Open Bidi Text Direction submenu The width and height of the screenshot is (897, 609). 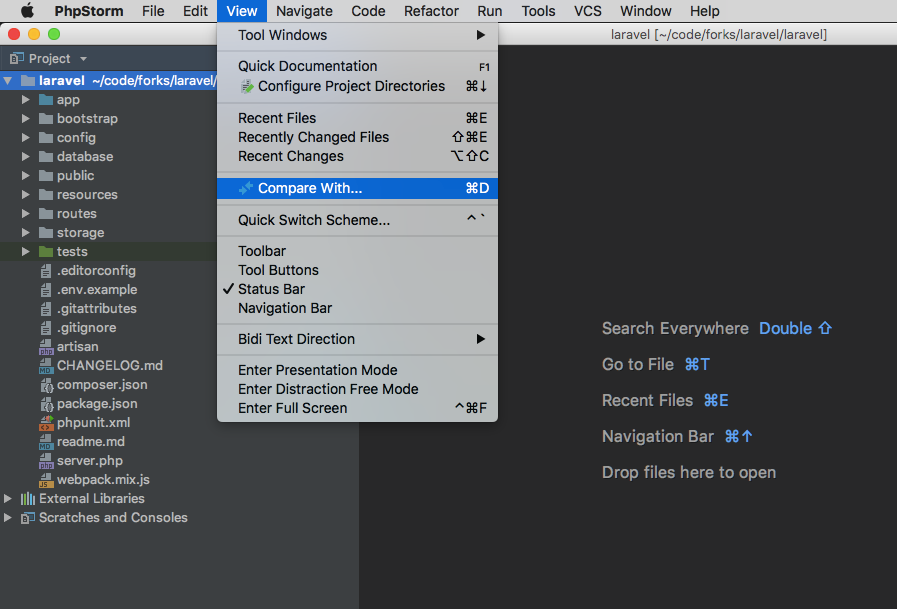(x=357, y=339)
